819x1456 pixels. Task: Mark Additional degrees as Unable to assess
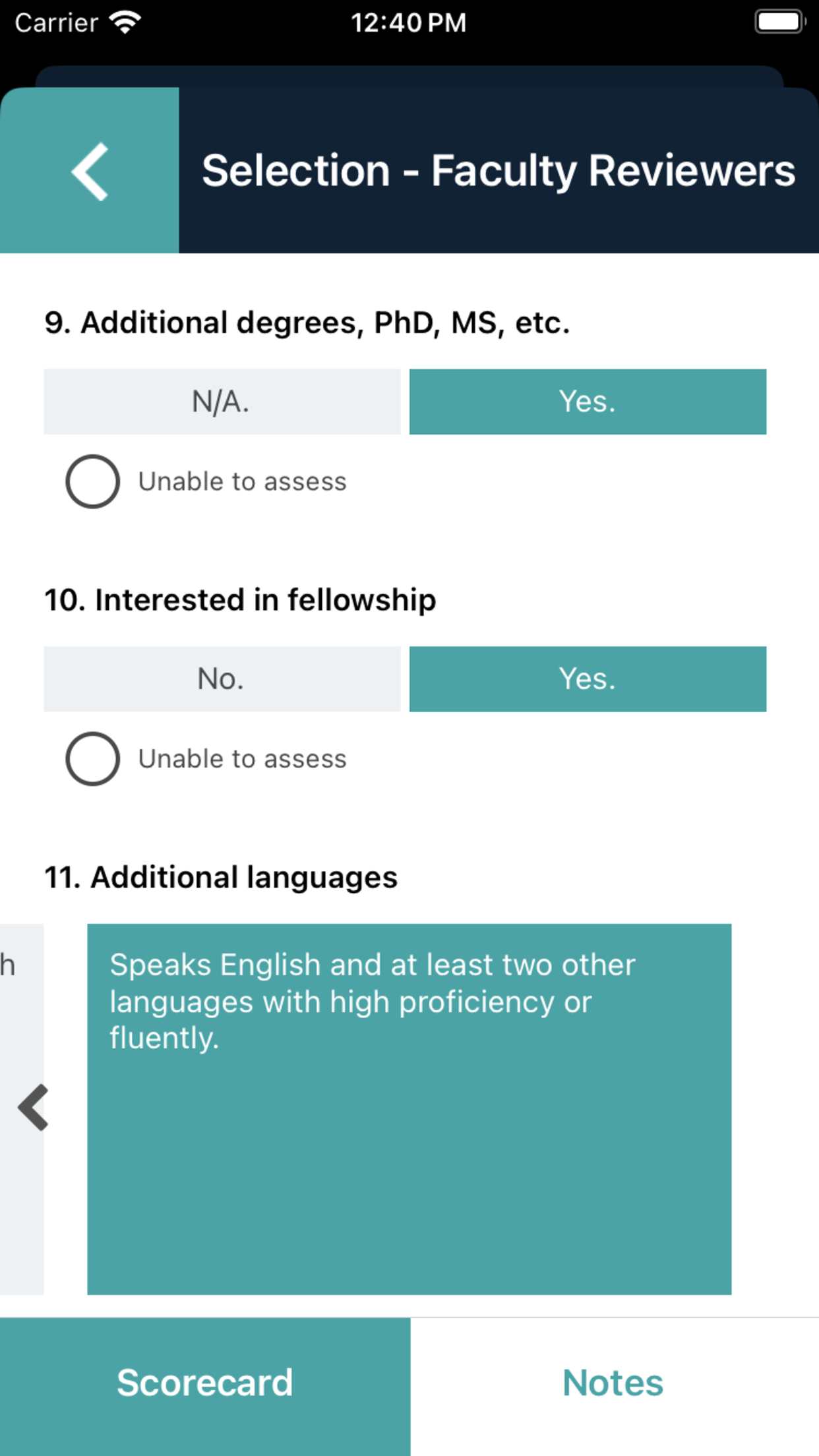tap(93, 481)
